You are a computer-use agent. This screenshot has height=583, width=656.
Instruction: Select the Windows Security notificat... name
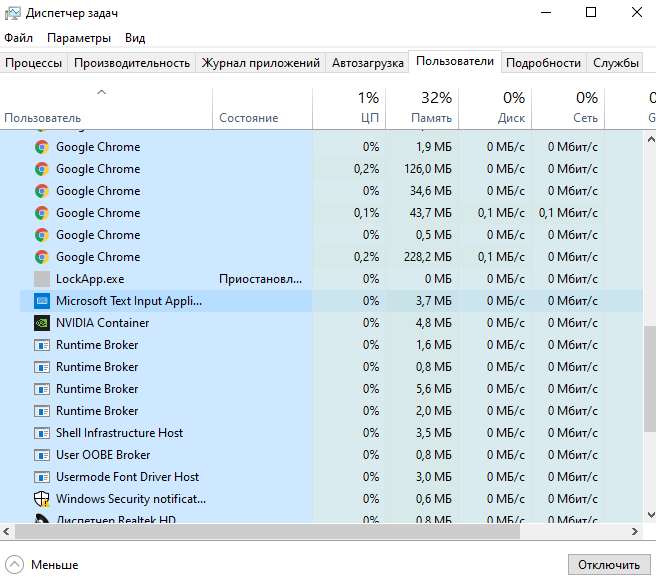(x=131, y=499)
